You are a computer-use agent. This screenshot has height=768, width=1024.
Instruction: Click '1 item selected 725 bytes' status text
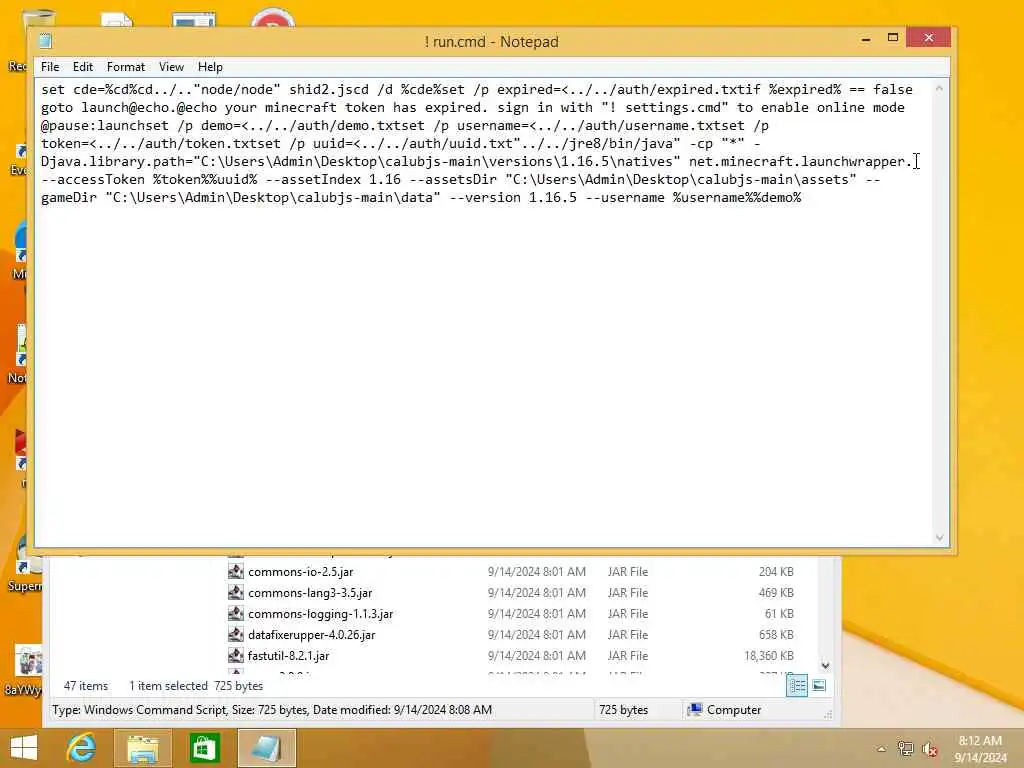click(196, 686)
